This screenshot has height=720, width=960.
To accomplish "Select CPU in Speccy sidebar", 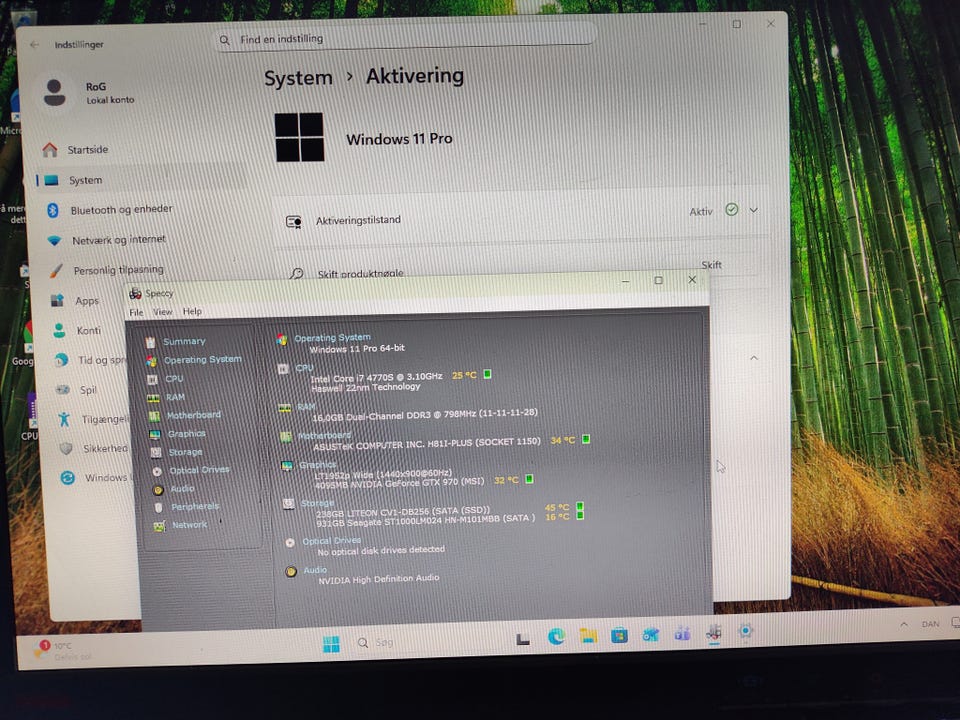I will (174, 379).
